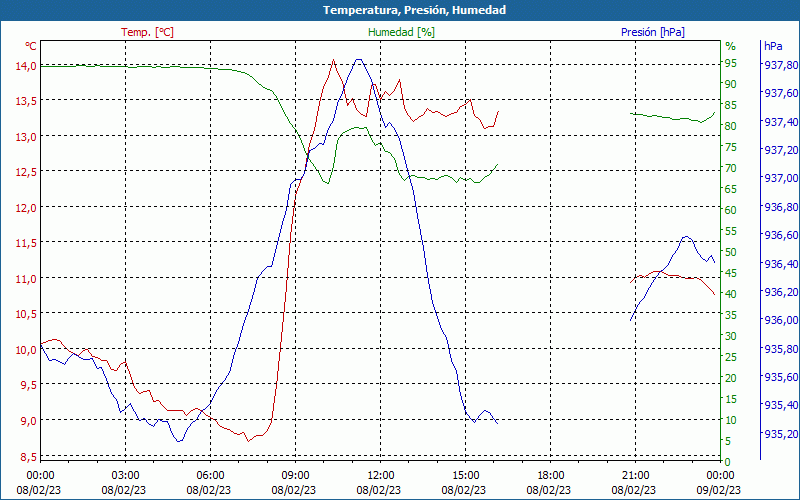Click the 15:00 time axis label
The height and width of the screenshot is (500, 800).
click(464, 476)
